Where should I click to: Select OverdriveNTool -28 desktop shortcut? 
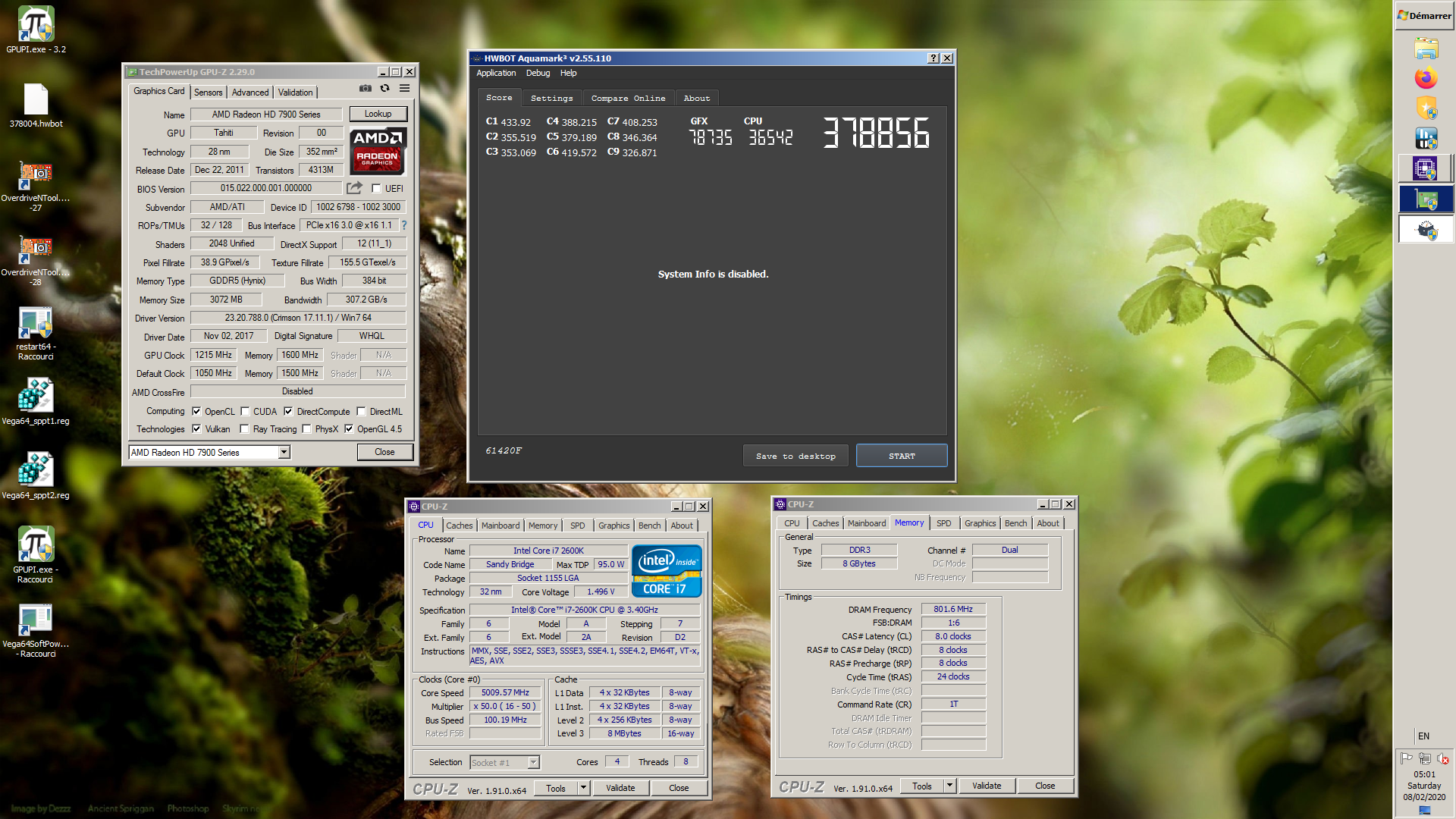(x=36, y=259)
